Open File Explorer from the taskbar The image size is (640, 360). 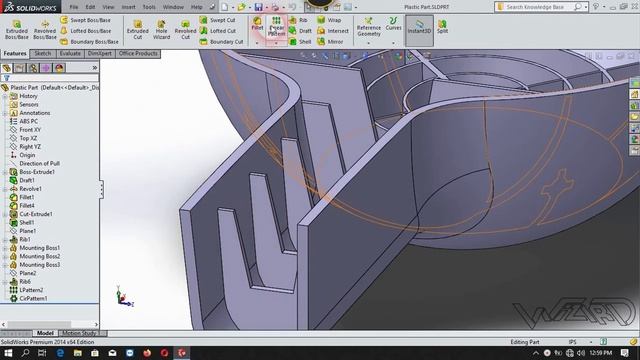78,353
